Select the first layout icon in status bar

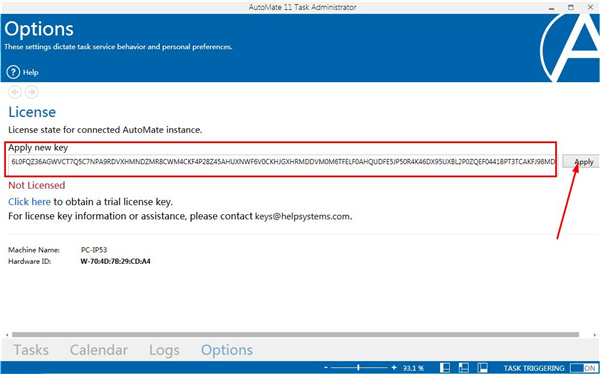pos(445,368)
